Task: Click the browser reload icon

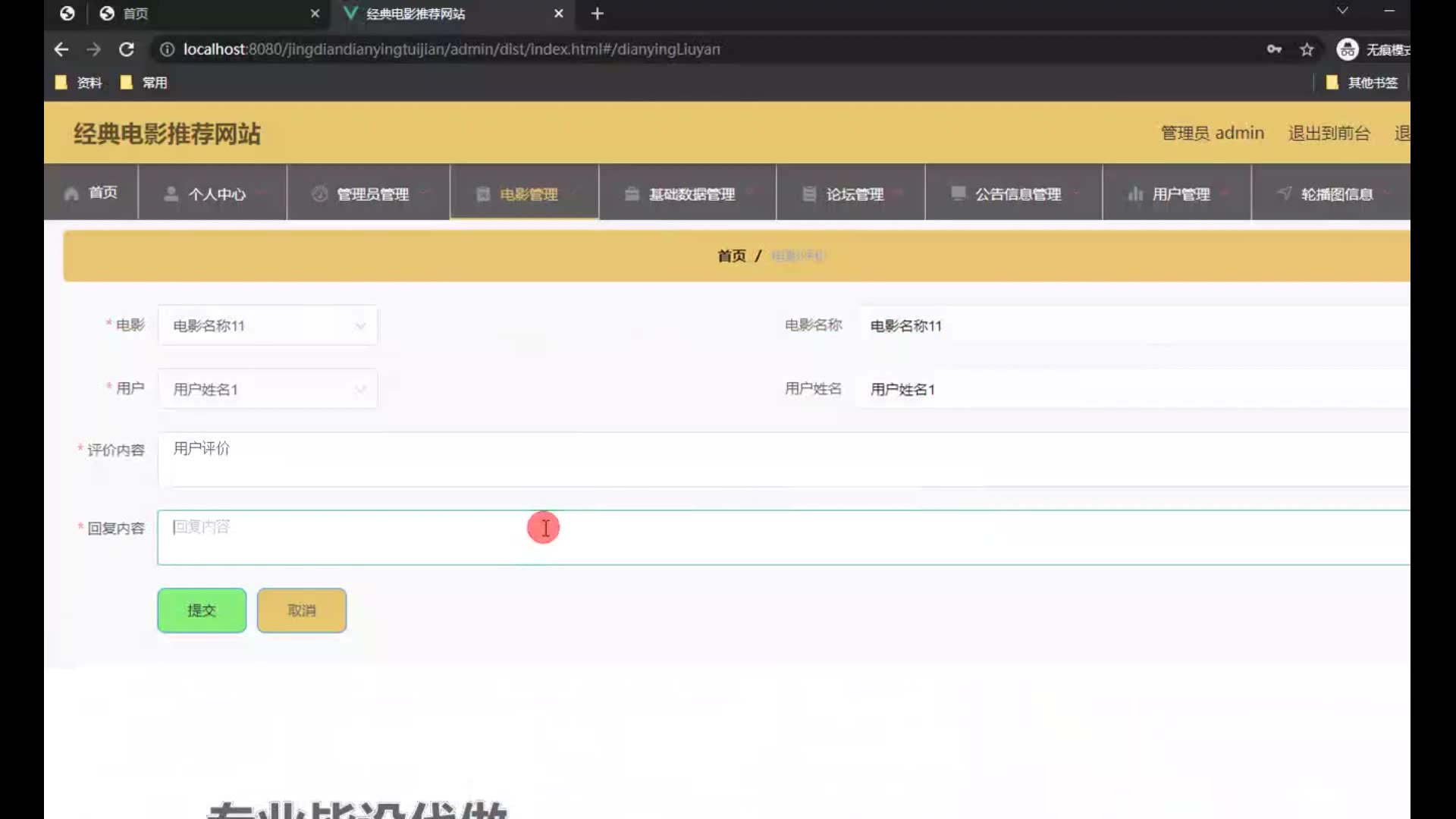Action: coord(127,49)
